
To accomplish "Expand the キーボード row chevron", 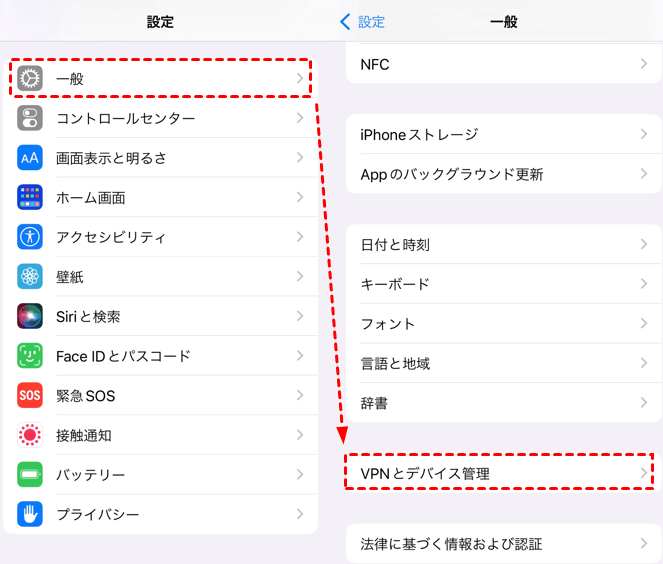I will point(644,284).
